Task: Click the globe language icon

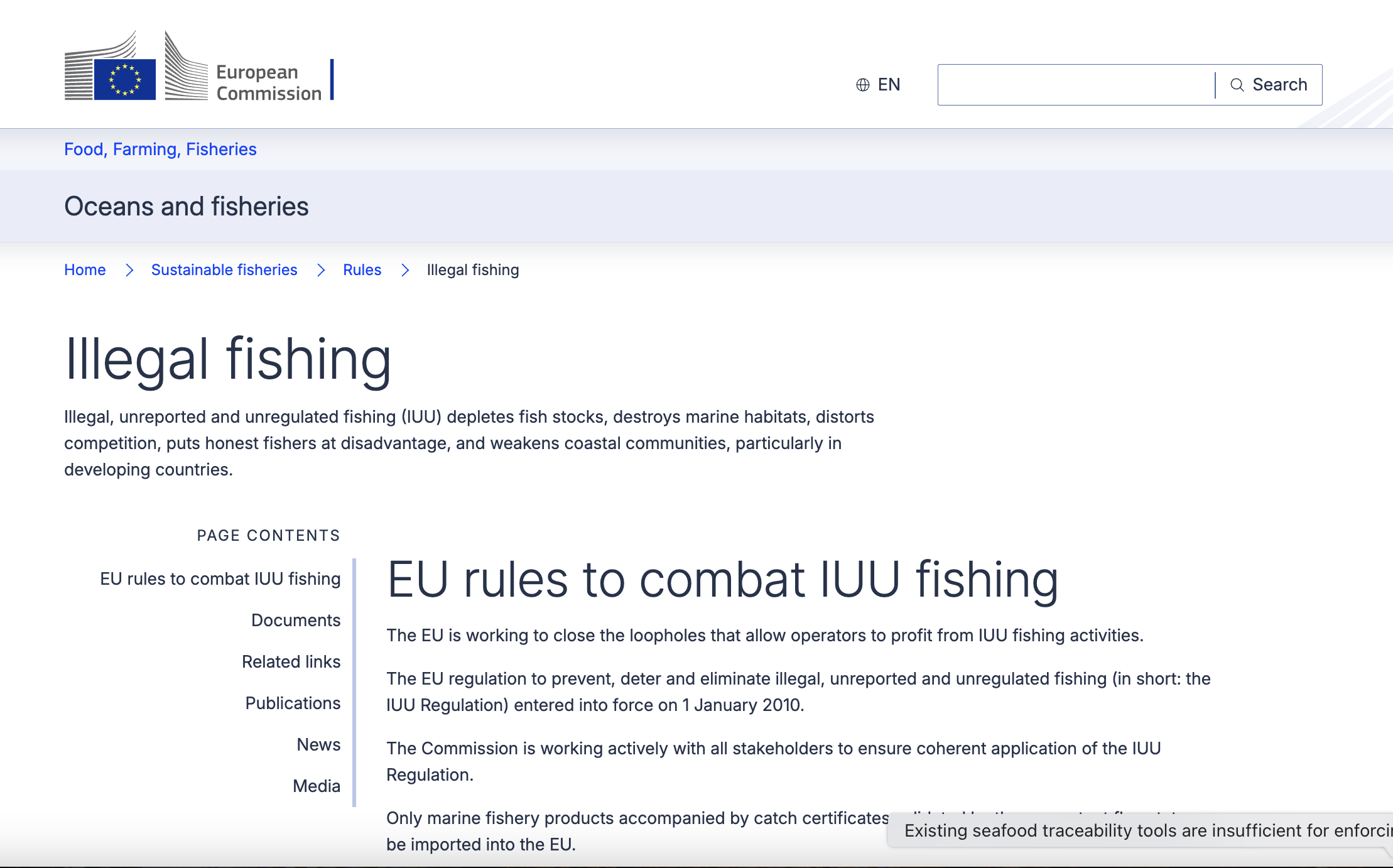Action: pyautogui.click(x=863, y=85)
